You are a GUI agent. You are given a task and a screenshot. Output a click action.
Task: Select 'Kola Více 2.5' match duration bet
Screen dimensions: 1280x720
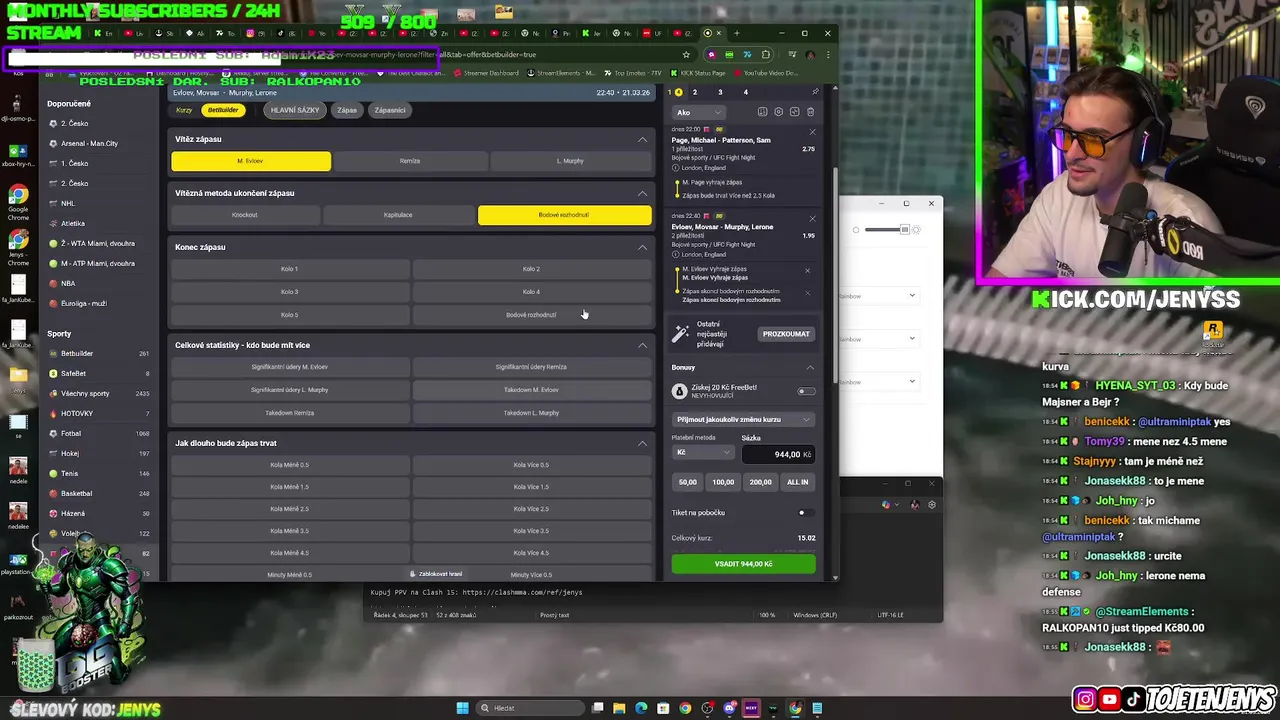530,509
